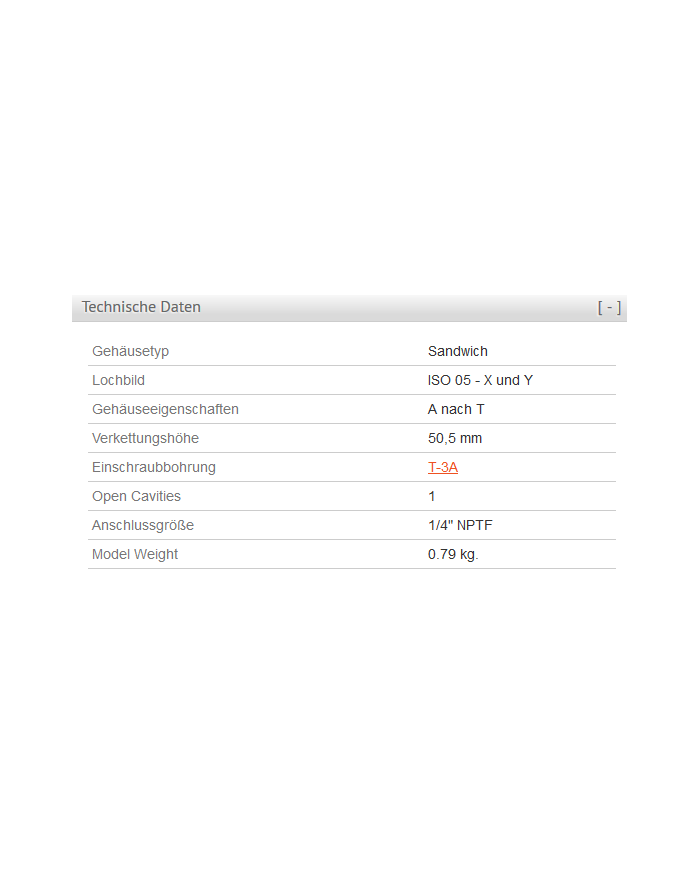Click the Gehäusetyp row label

tap(130, 351)
